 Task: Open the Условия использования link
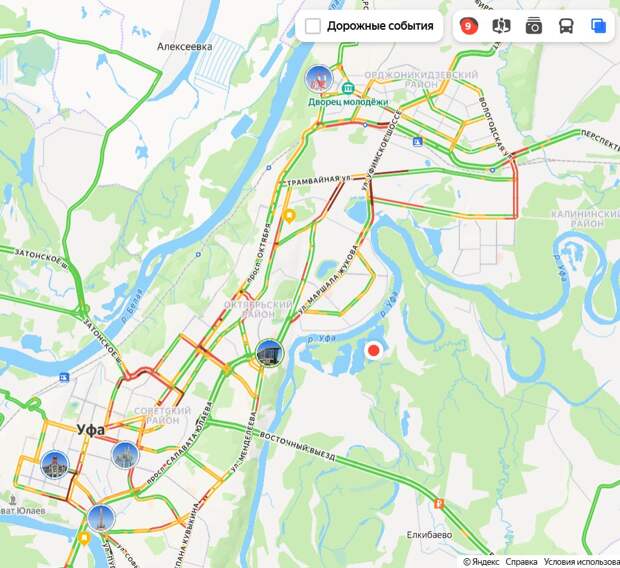tap(582, 562)
